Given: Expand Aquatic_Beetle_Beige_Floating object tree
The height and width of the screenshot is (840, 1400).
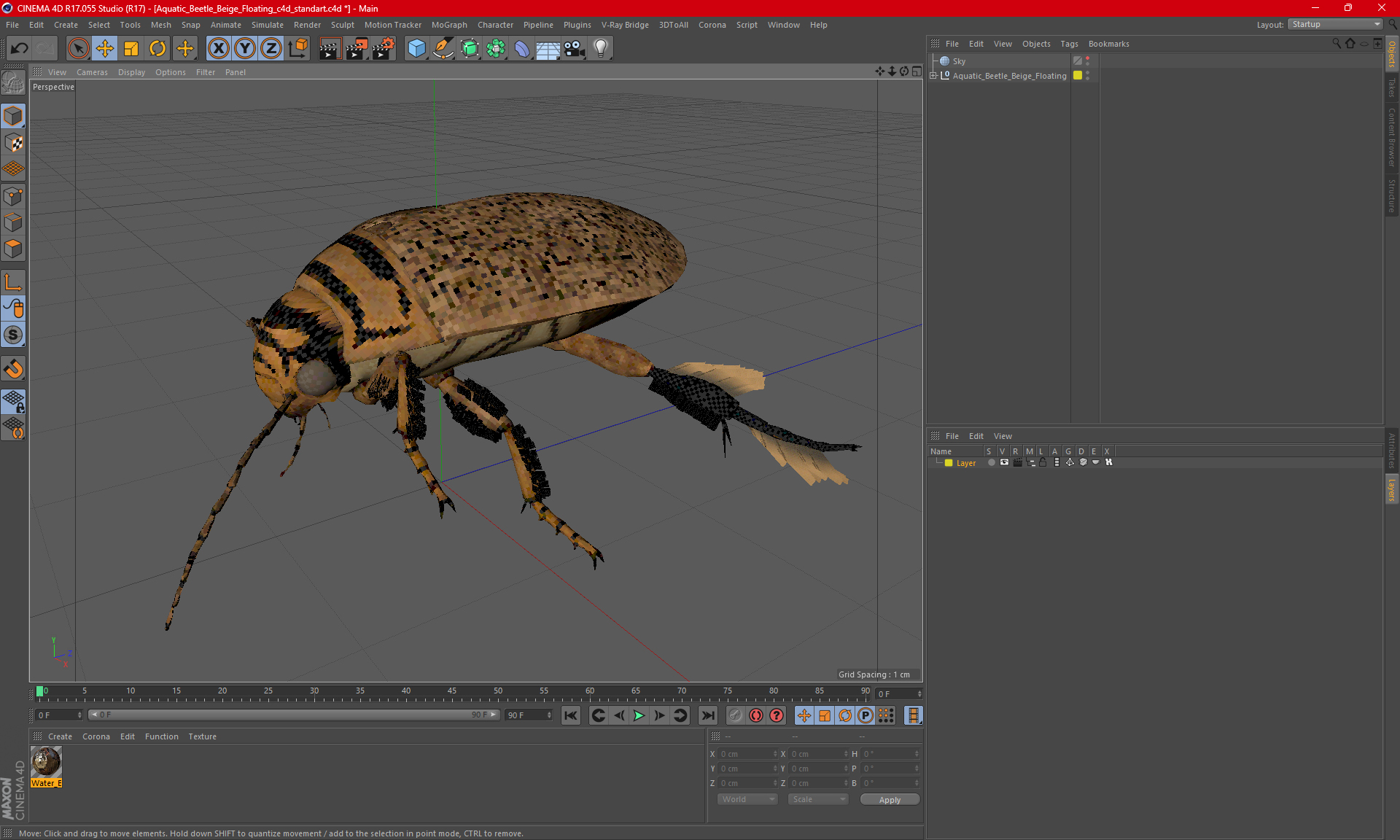Looking at the screenshot, I should 933,75.
